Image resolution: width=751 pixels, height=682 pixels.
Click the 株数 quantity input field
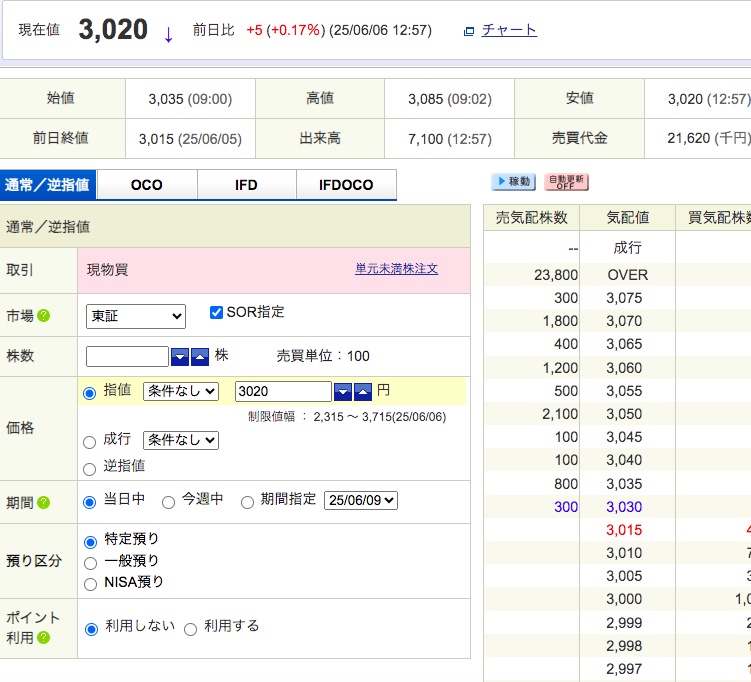[x=127, y=357]
